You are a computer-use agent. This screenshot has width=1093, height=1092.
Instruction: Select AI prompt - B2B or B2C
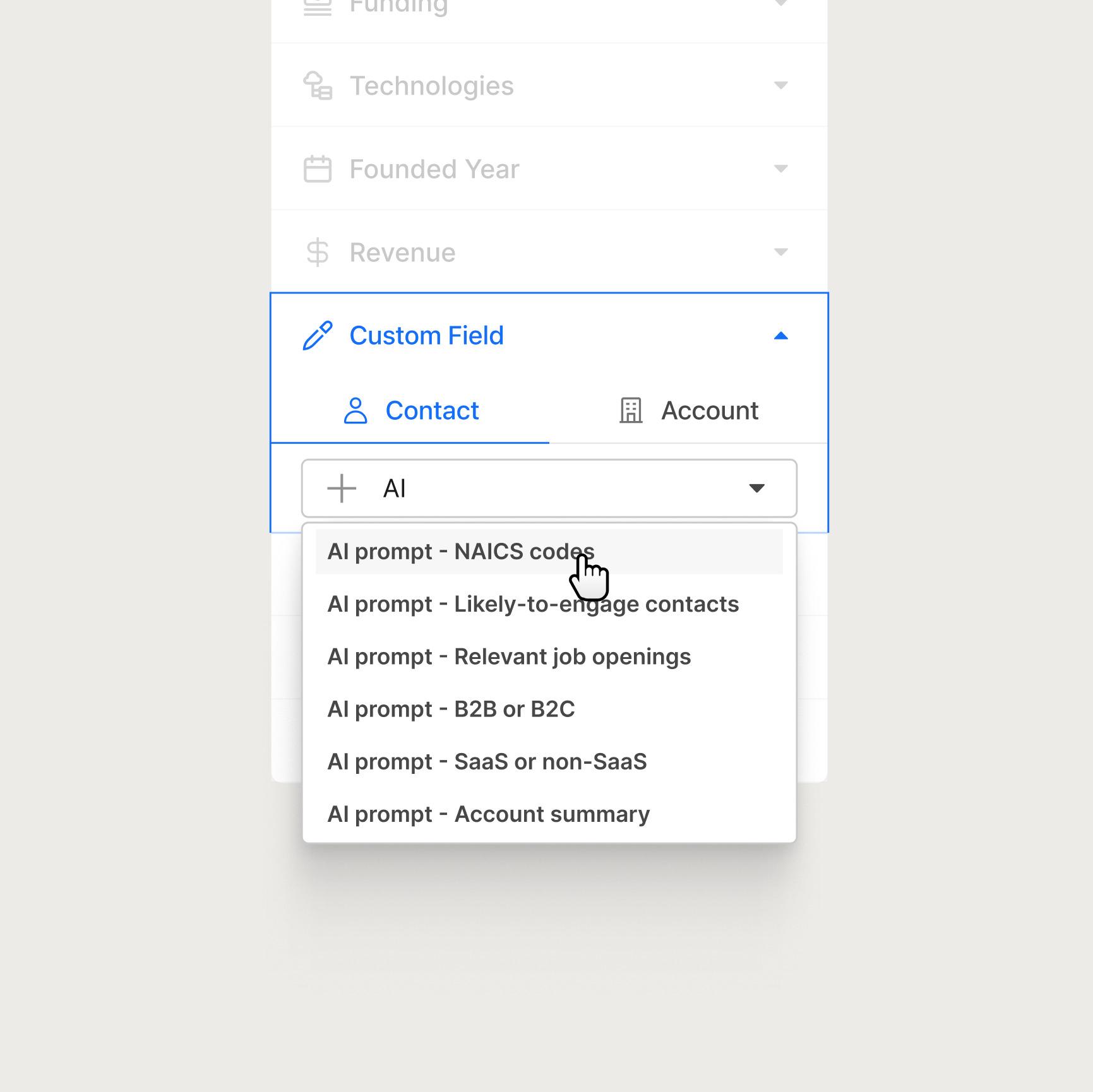[451, 709]
